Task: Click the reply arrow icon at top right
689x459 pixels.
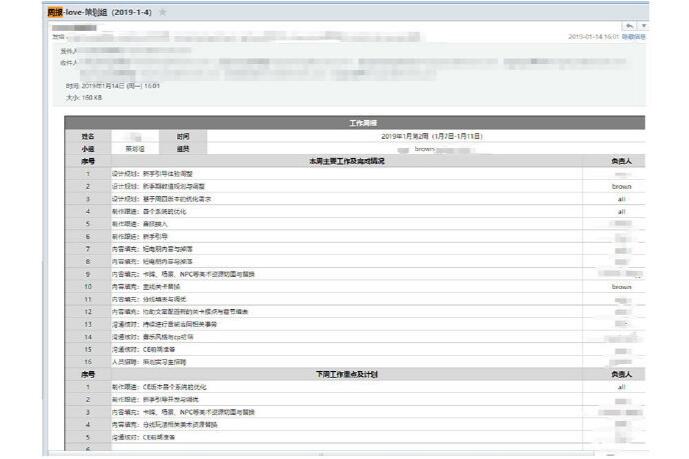Action: point(629,24)
